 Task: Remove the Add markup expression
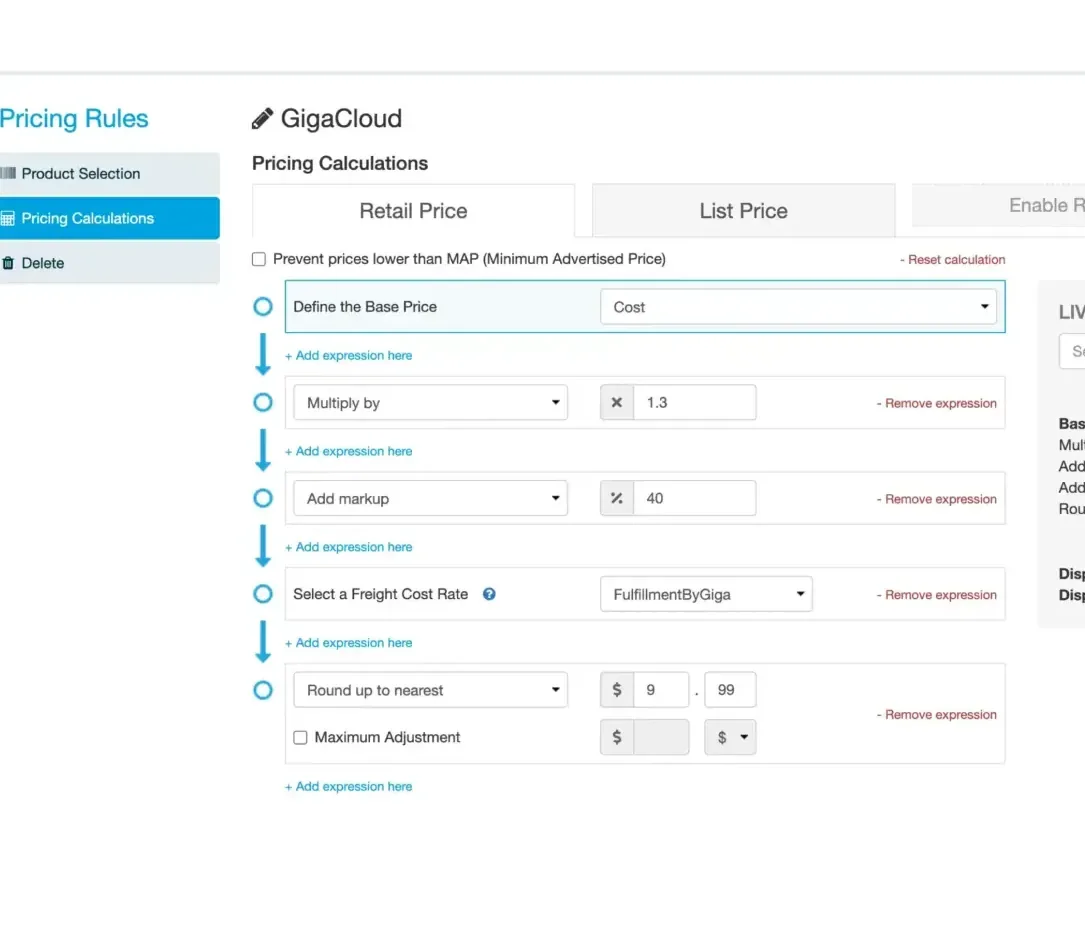936,499
